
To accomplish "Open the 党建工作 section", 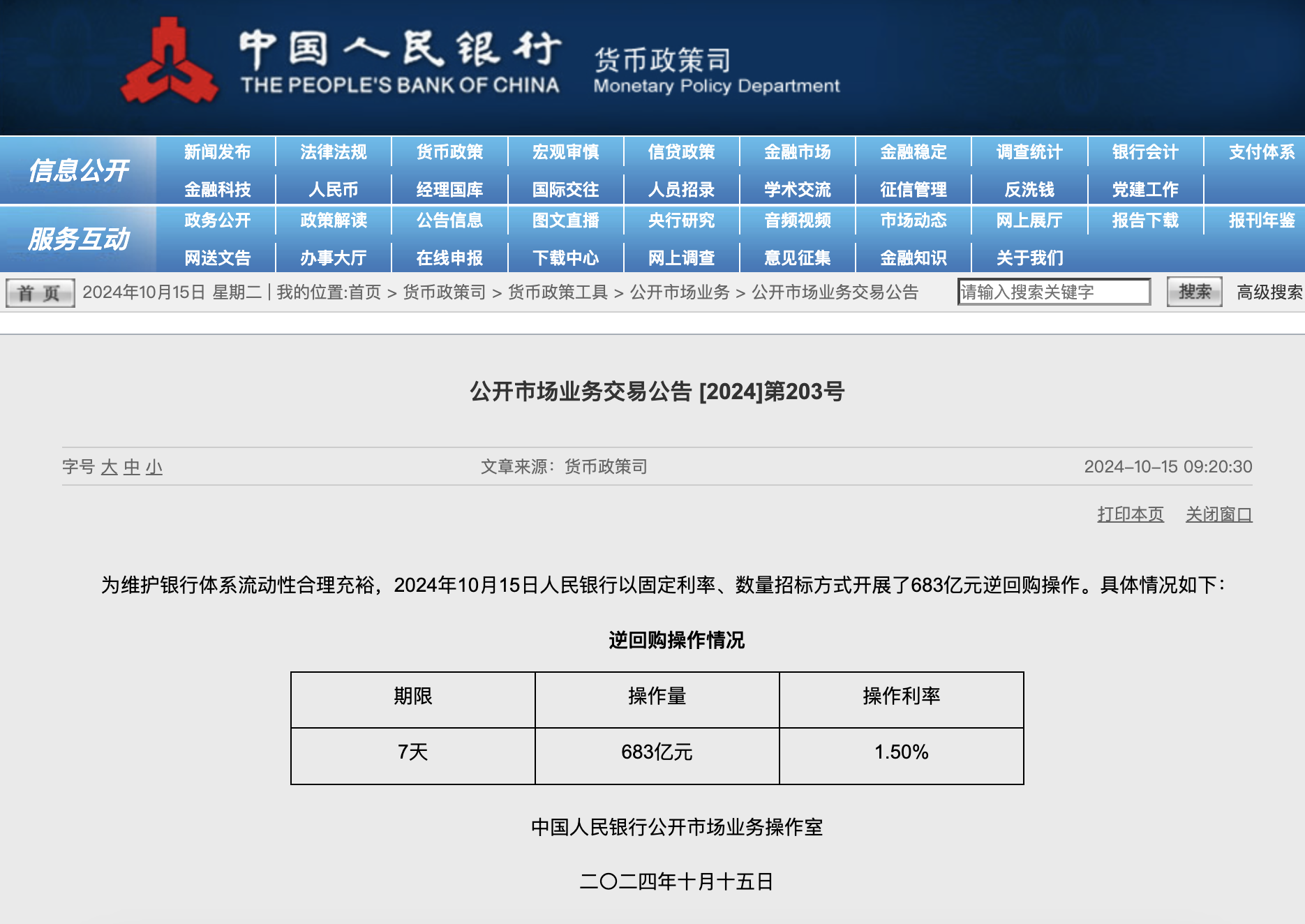I will pyautogui.click(x=1145, y=189).
